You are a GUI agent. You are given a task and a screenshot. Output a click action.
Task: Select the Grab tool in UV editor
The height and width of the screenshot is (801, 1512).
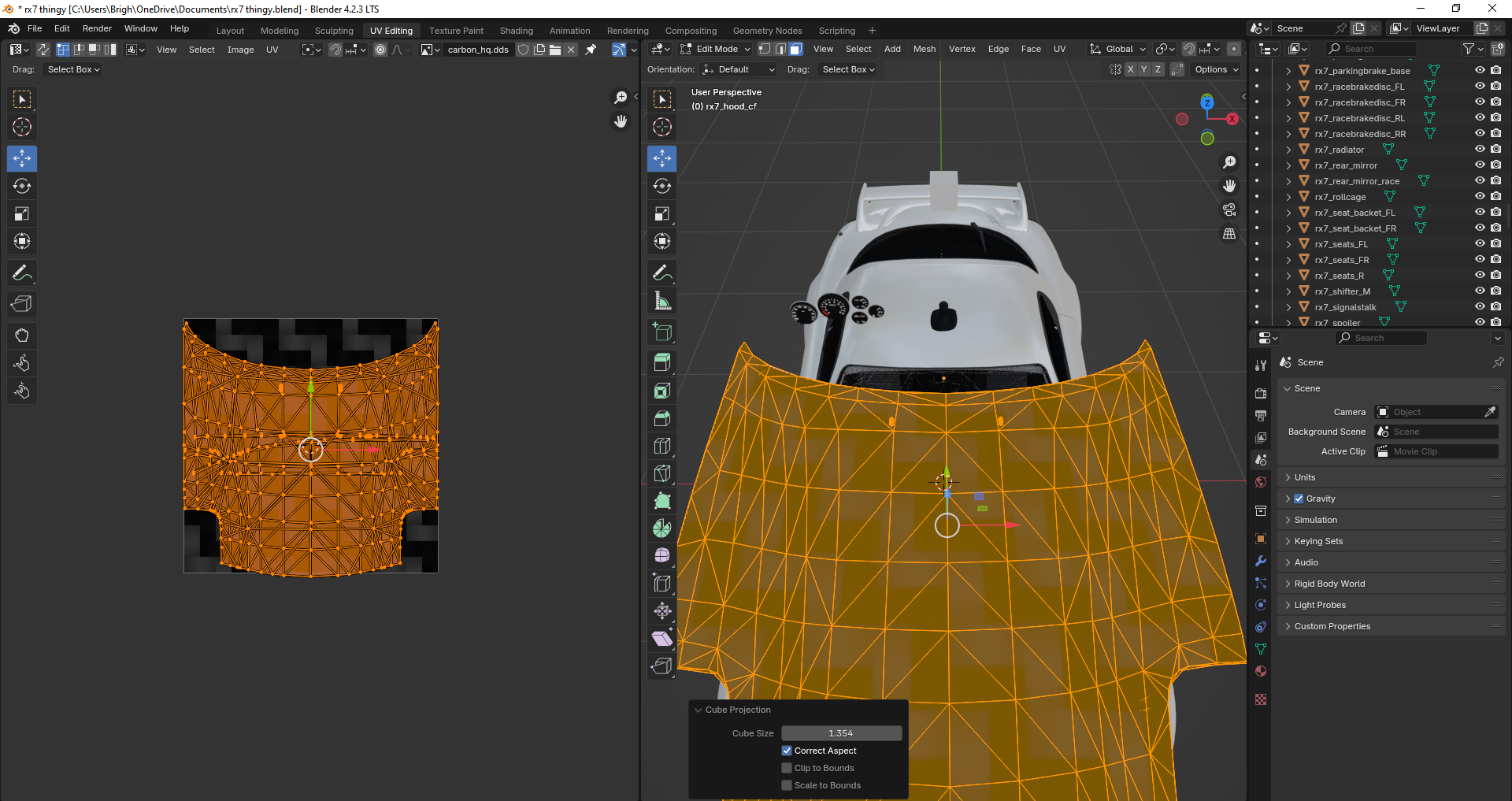pyautogui.click(x=22, y=336)
